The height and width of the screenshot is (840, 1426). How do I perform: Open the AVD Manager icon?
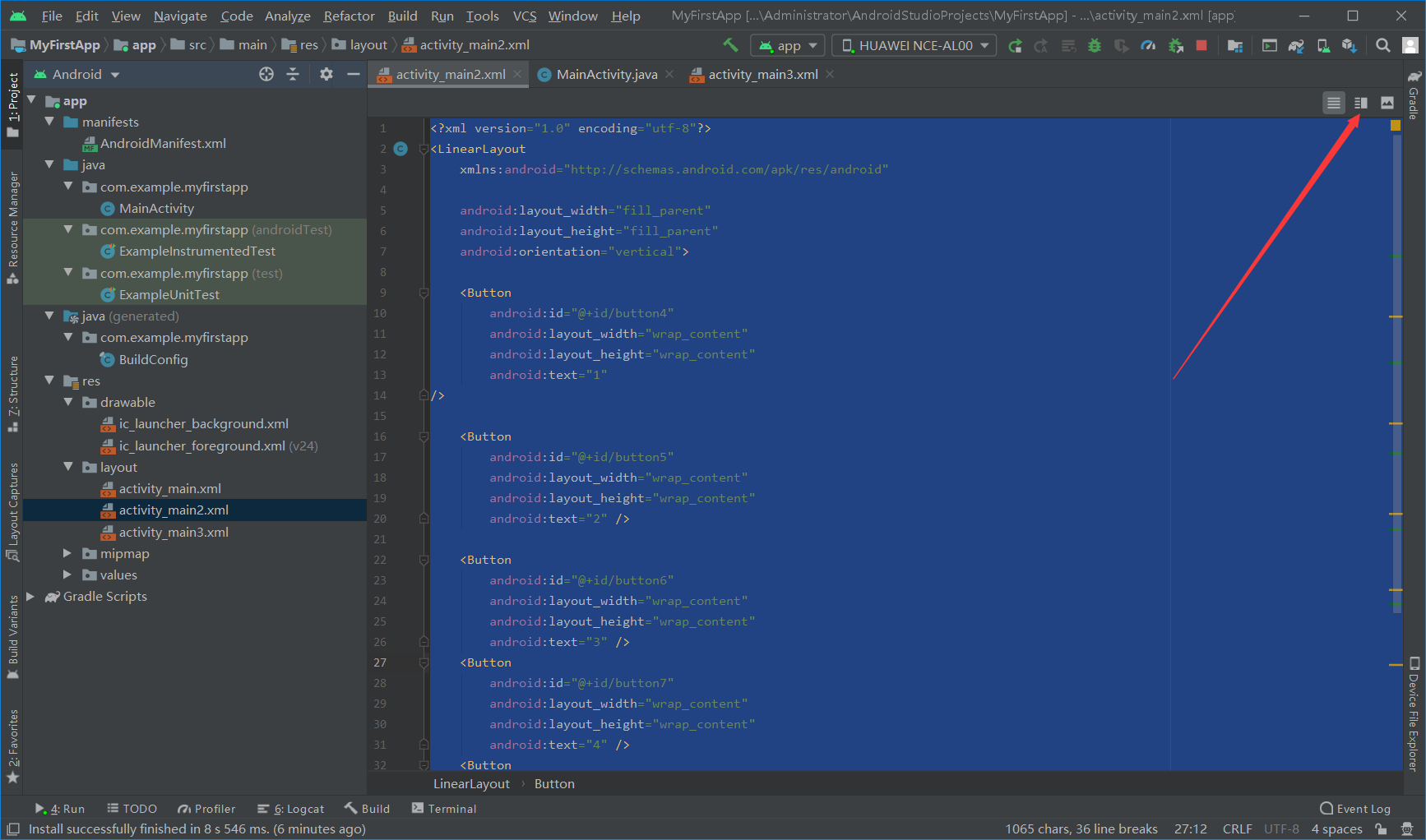1323,45
